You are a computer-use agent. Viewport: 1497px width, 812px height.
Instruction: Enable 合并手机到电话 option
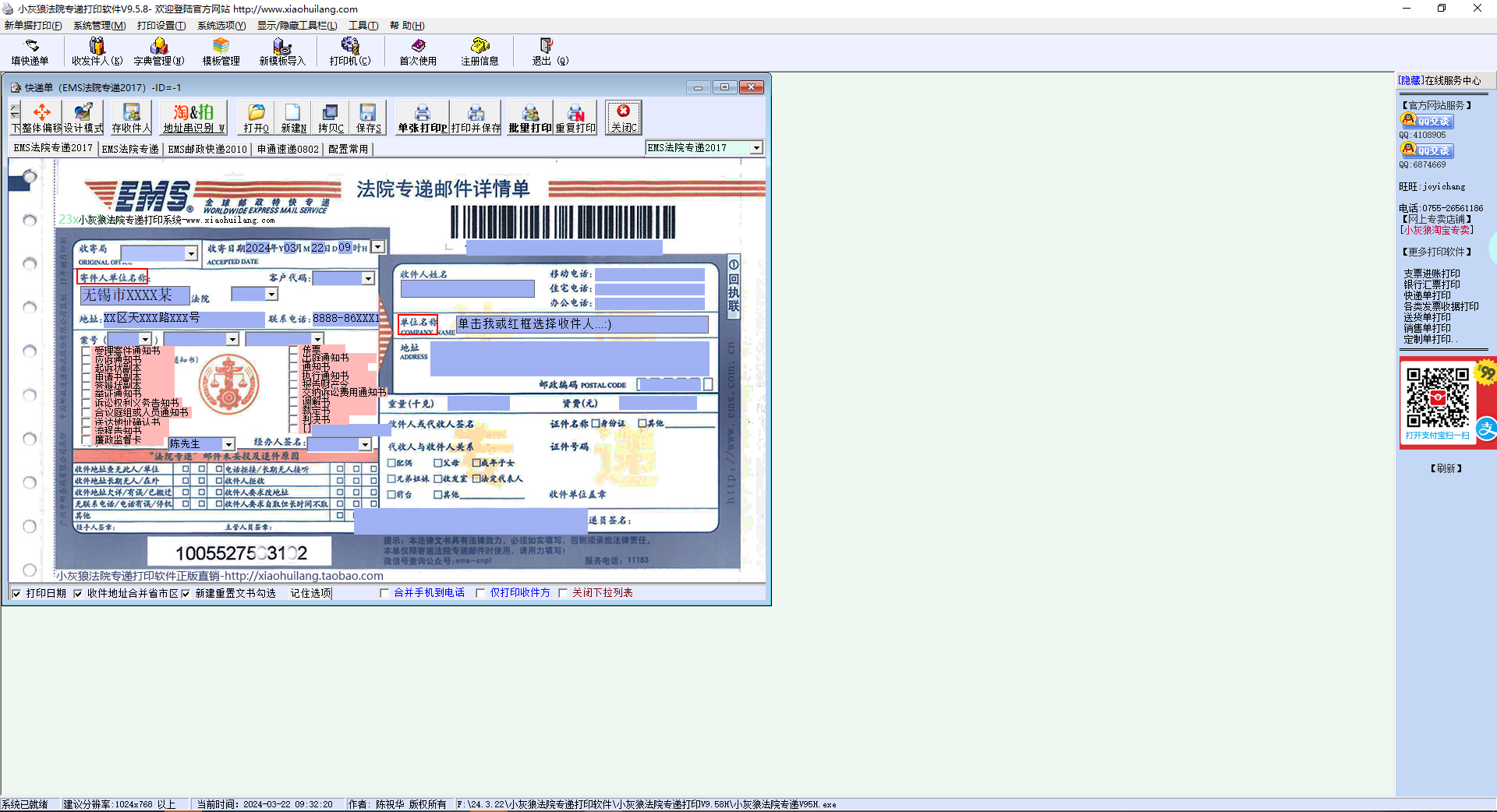[384, 593]
